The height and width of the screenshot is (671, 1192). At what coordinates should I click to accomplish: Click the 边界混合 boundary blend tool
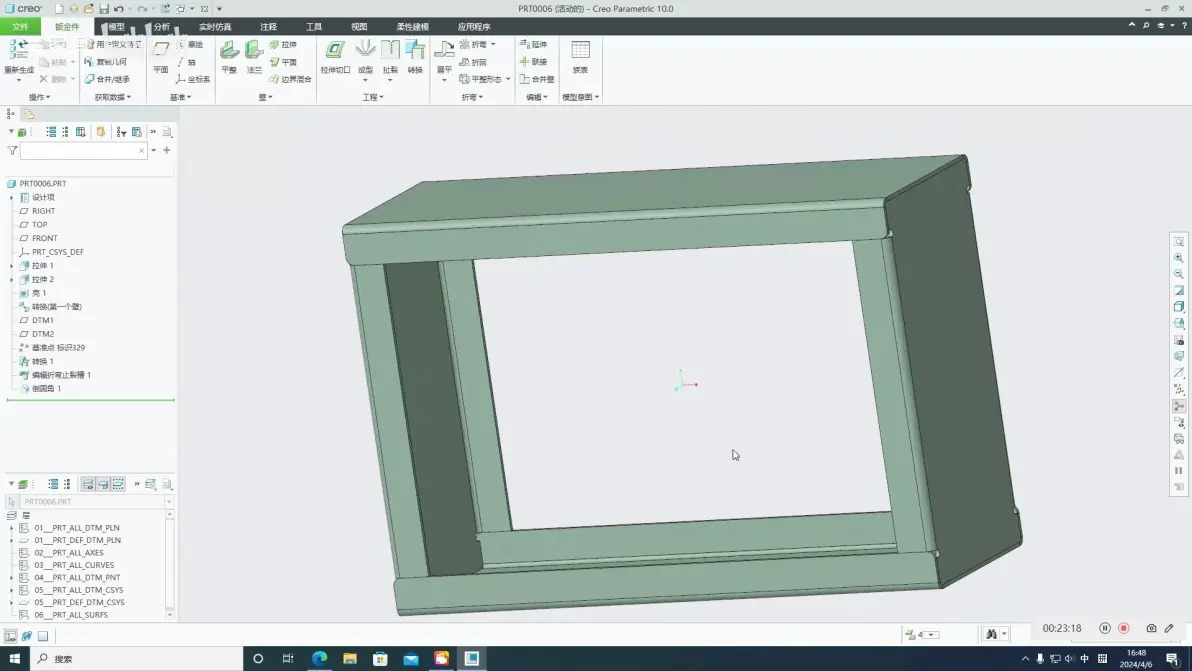(x=290, y=79)
